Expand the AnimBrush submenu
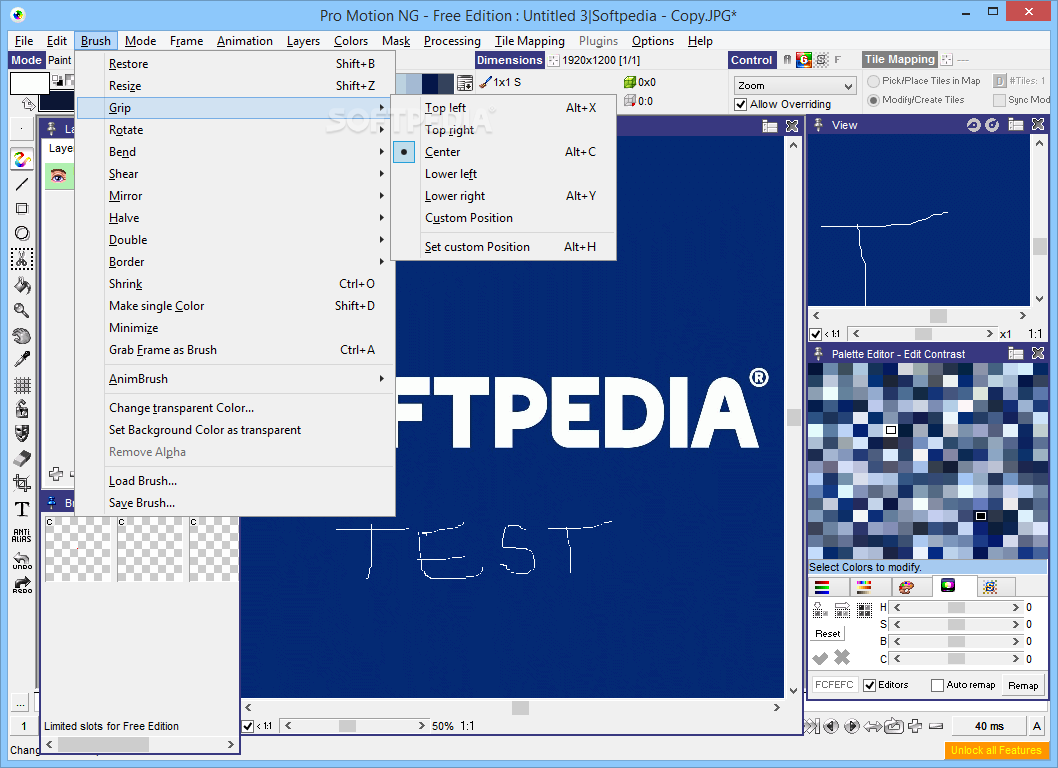Screen dimensions: 1058x768 click(234, 379)
